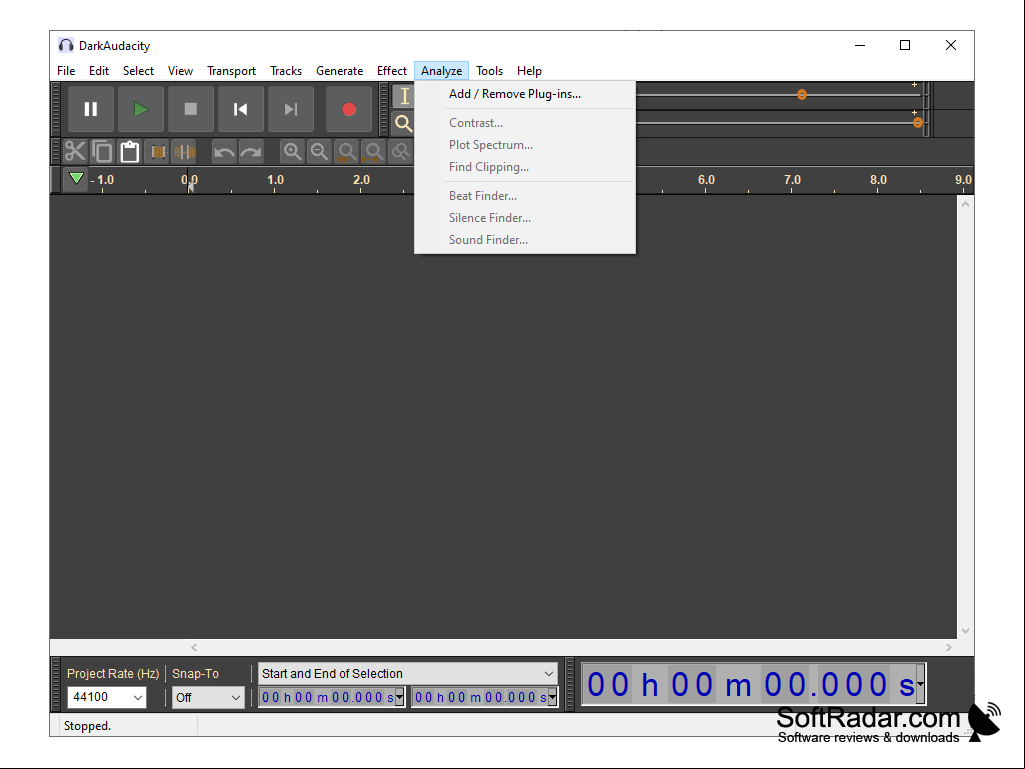Click the Undo arrow icon

point(224,152)
